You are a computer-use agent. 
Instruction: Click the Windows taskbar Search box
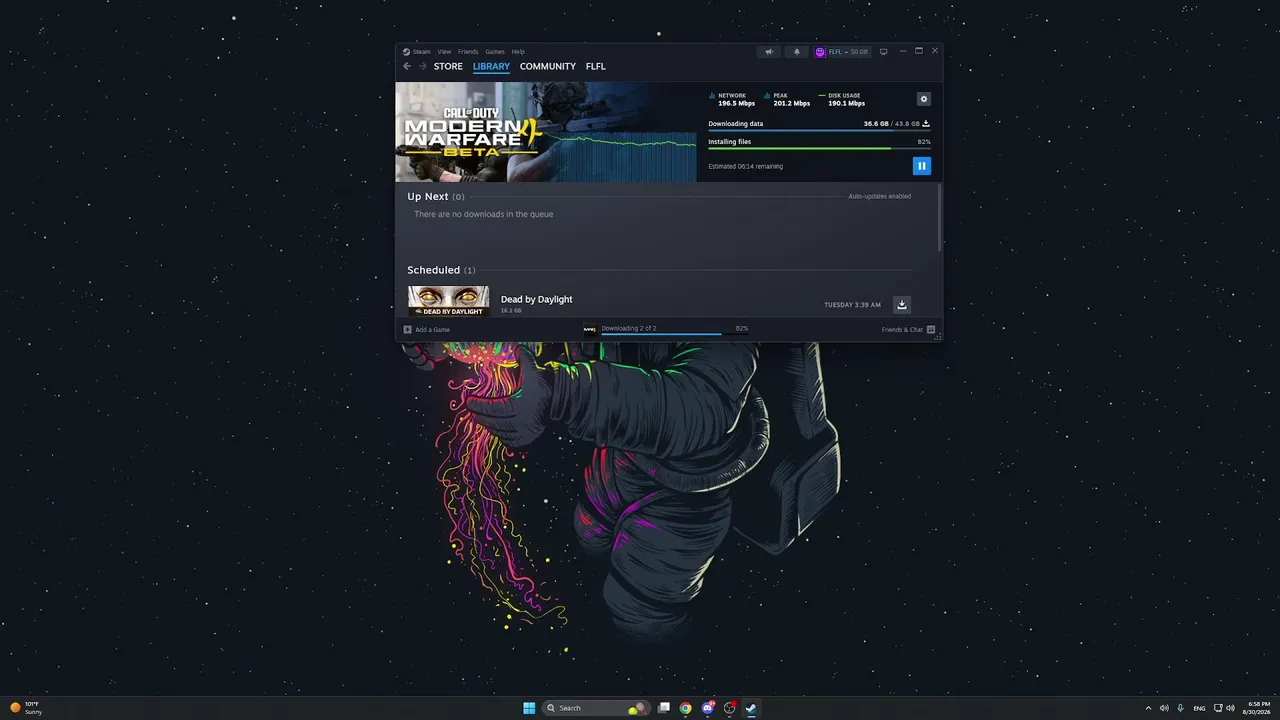(595, 708)
